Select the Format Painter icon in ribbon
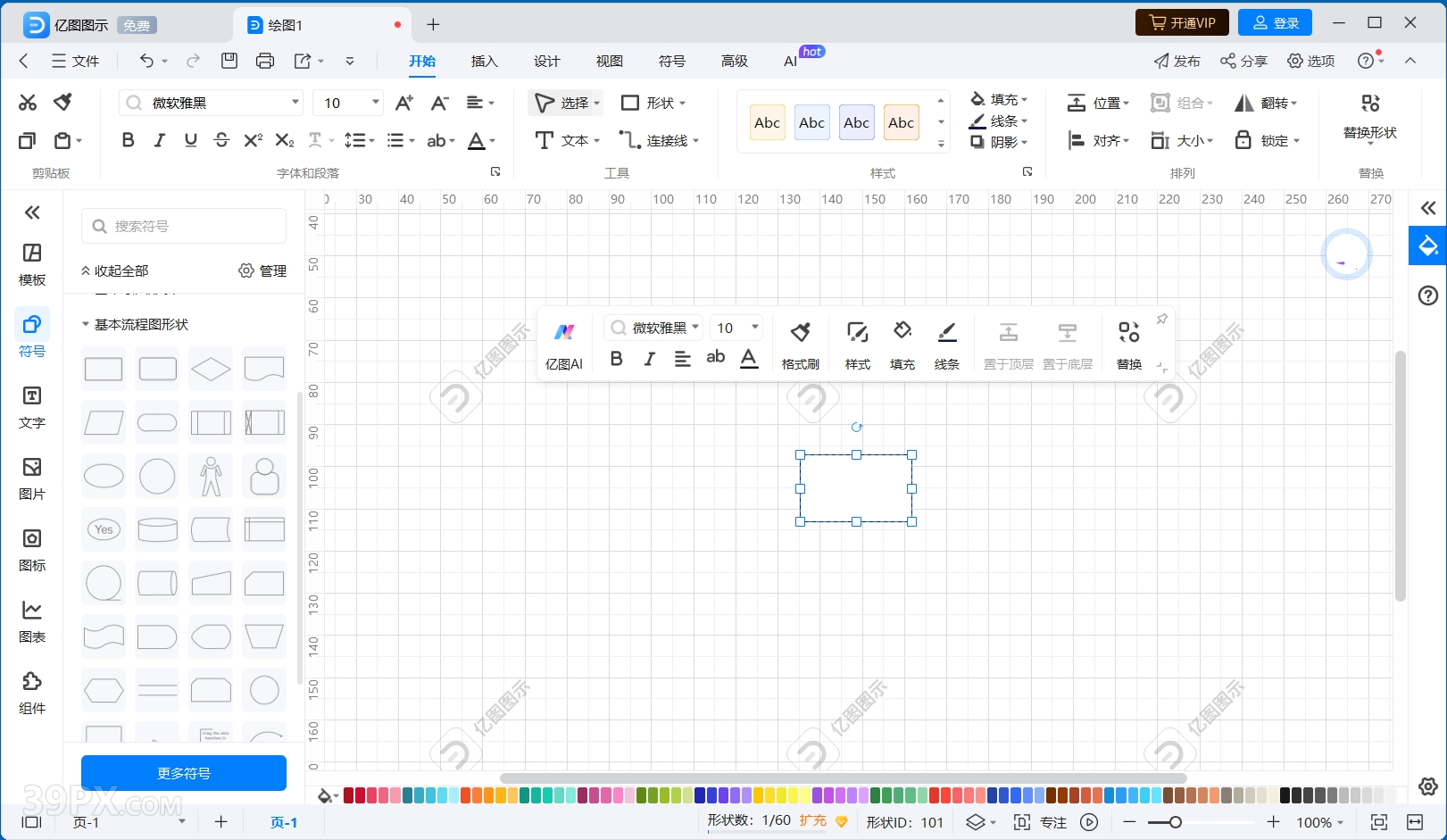The width and height of the screenshot is (1447, 840). coord(62,103)
